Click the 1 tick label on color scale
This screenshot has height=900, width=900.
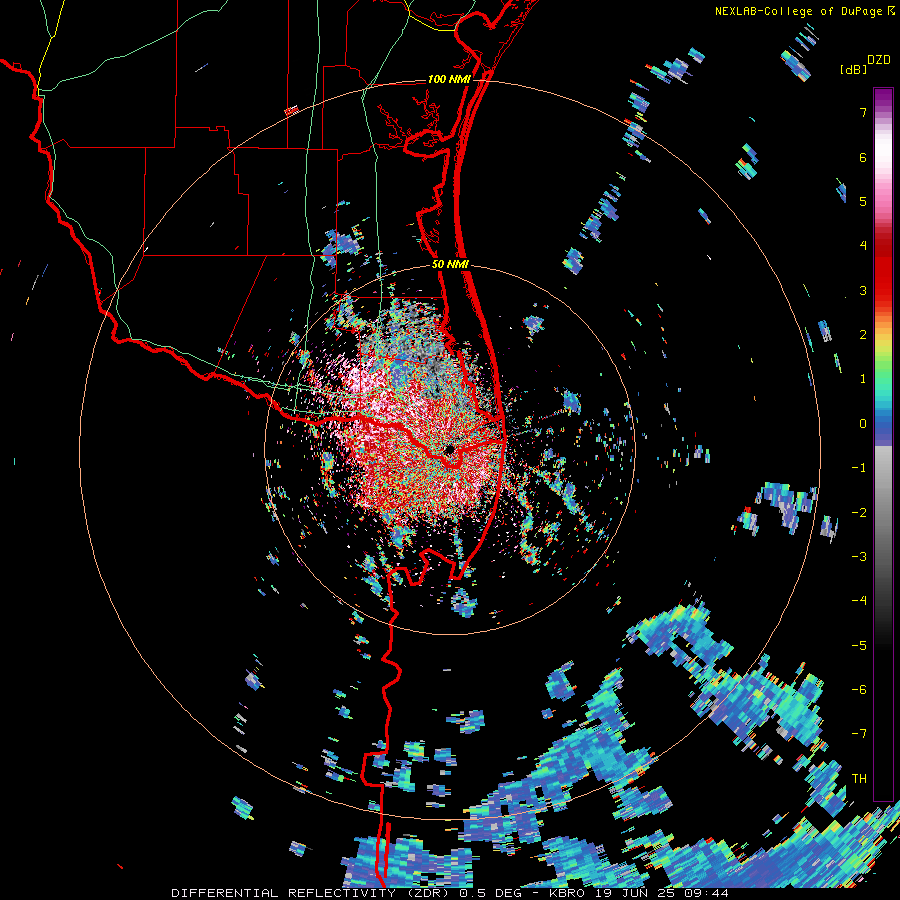coord(863,379)
